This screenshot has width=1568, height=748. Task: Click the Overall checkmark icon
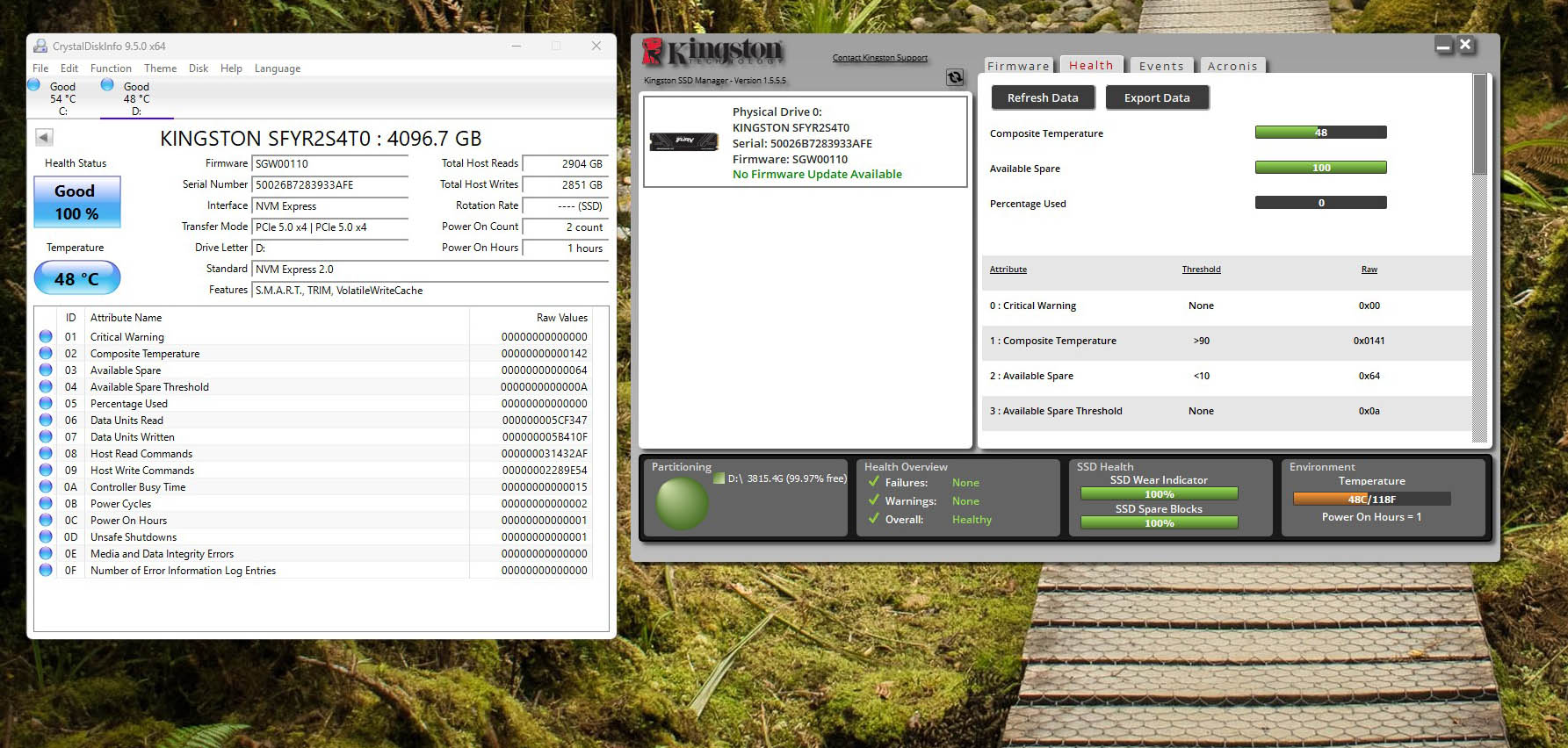874,519
